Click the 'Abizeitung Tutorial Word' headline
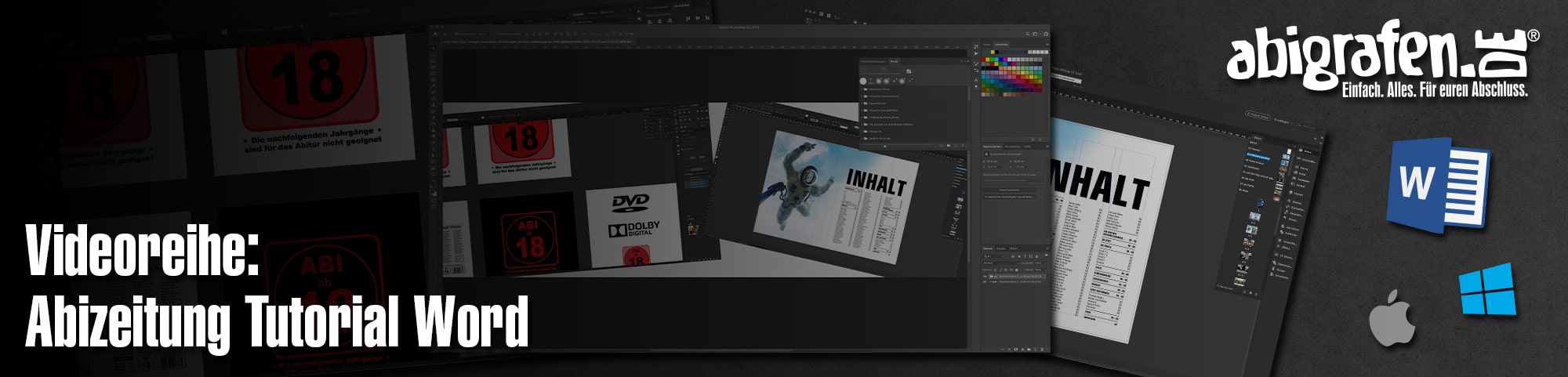The width and height of the screenshot is (1568, 377). [x=277, y=321]
